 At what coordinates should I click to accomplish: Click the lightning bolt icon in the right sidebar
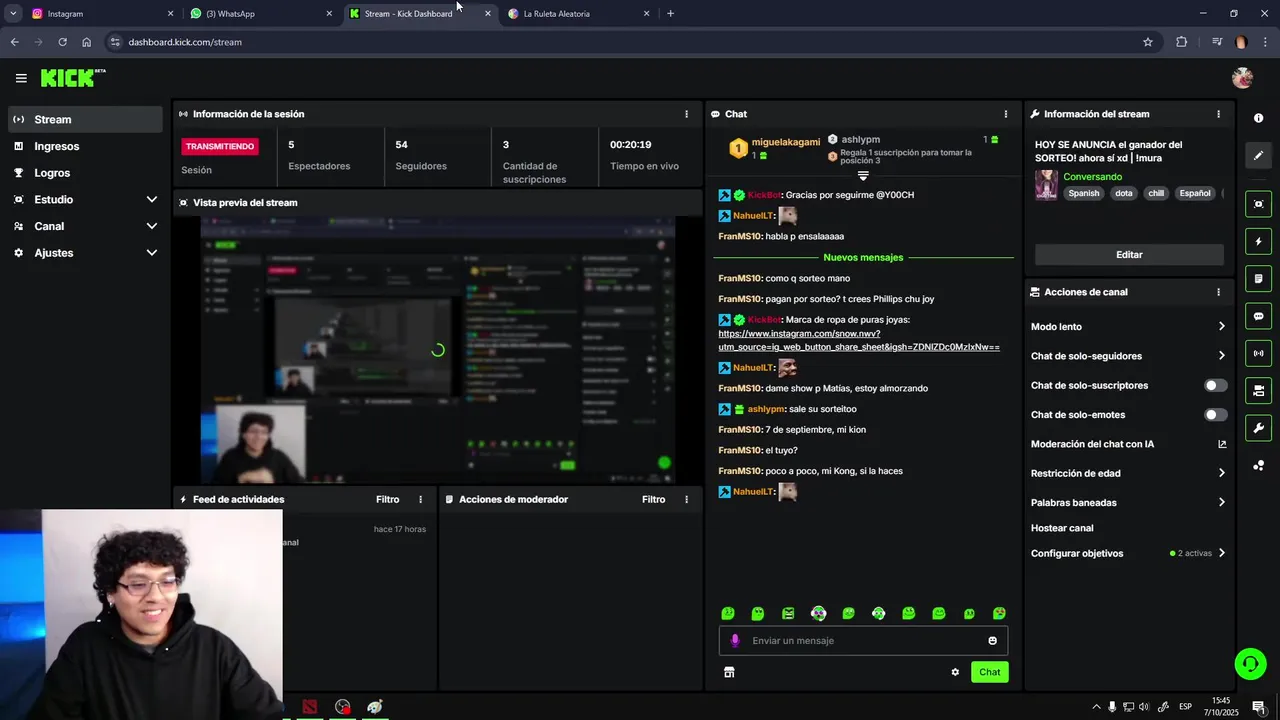point(1258,241)
